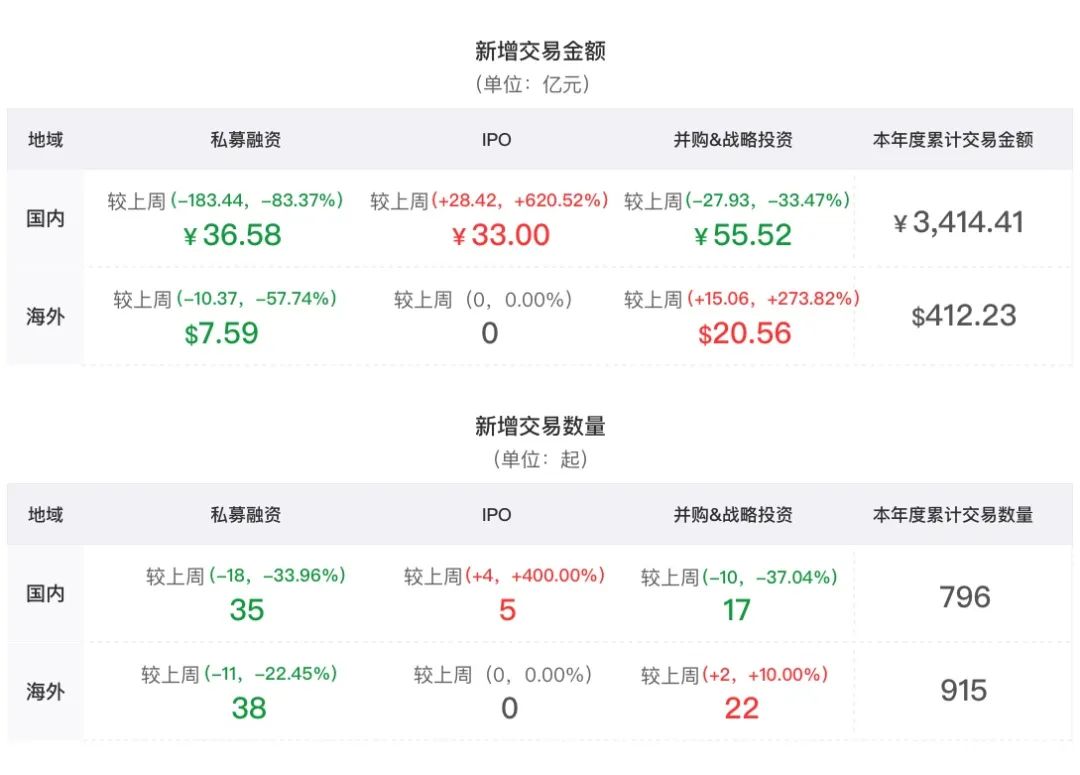Click 本年度累计交易数量 column header
This screenshot has height=775, width=1080.
(x=953, y=515)
